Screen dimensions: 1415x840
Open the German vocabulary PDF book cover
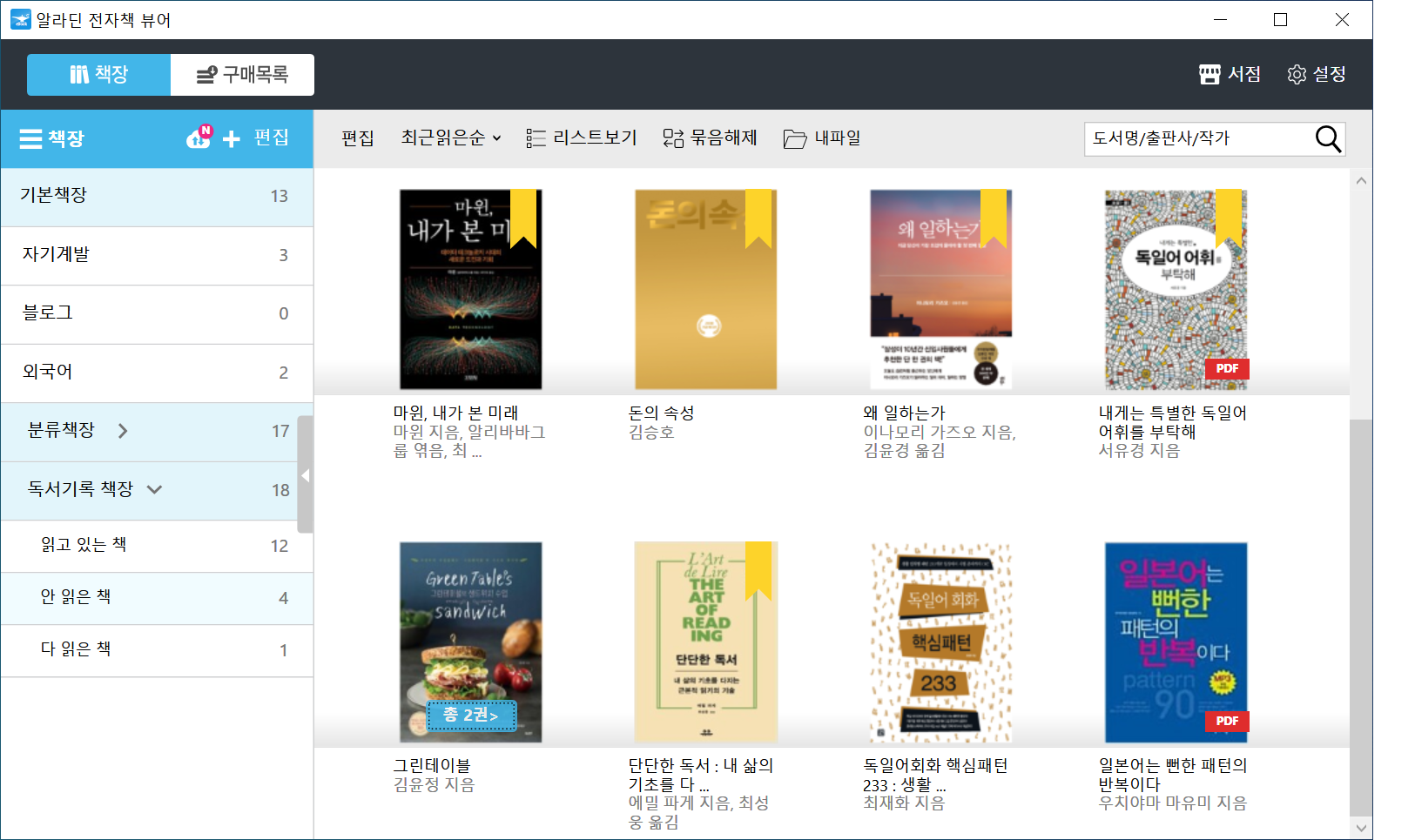coord(1176,289)
